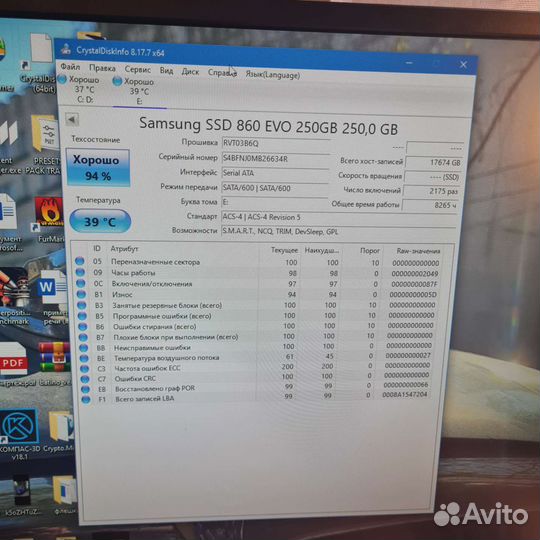Select the Всего записей LBA attribute name
The width and height of the screenshot is (540, 540).
(x=145, y=398)
